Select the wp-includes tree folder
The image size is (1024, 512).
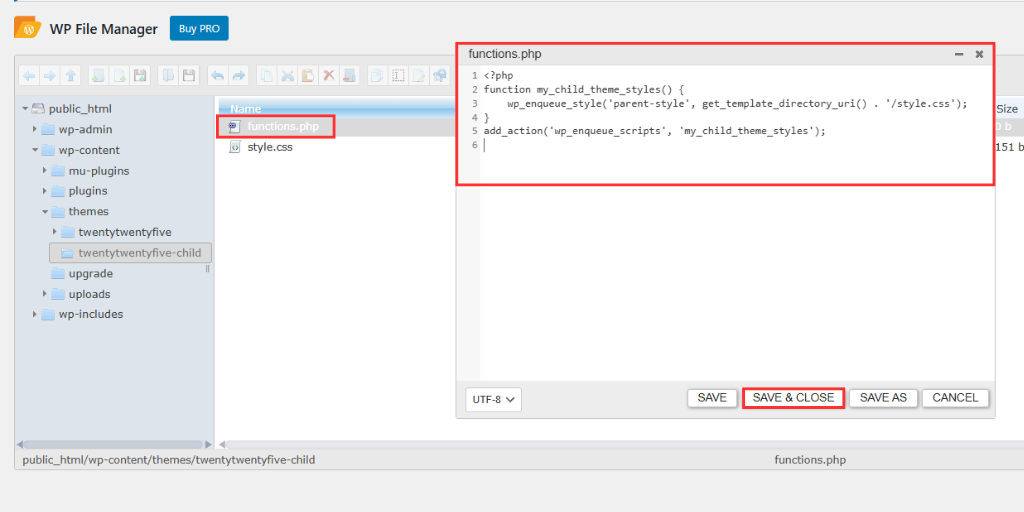click(91, 314)
